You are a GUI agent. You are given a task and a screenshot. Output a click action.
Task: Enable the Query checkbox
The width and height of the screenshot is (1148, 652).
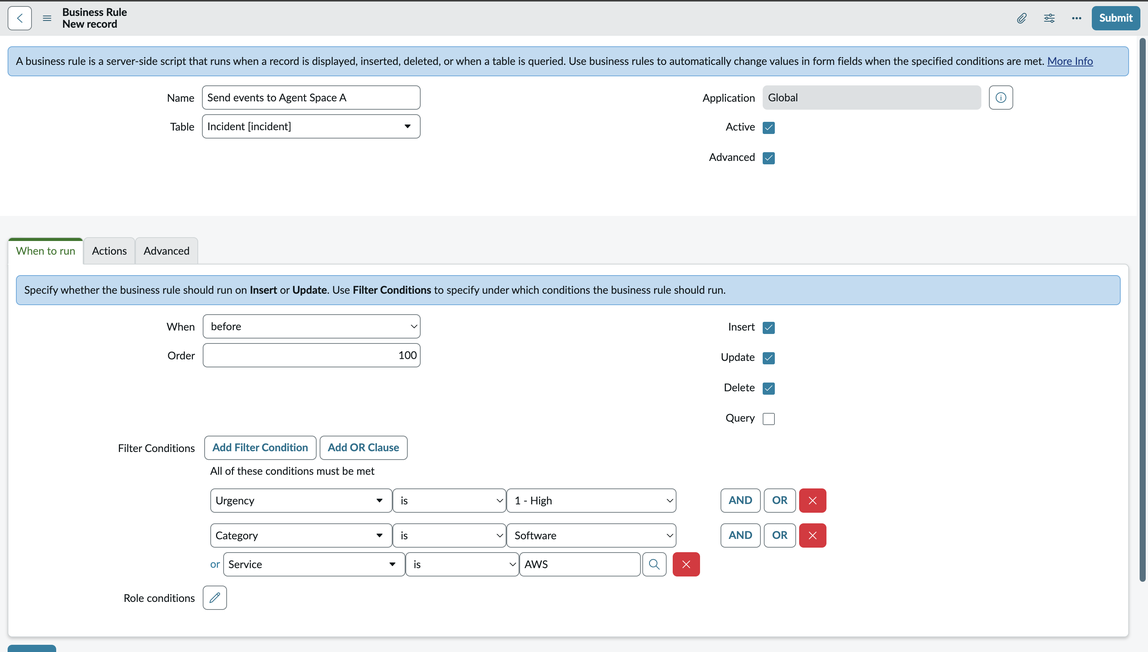[768, 419]
